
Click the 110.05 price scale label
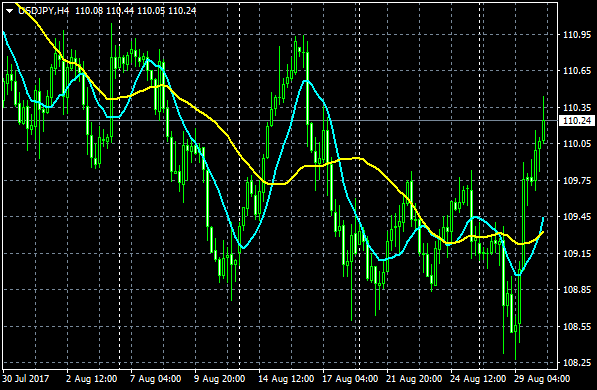point(577,144)
